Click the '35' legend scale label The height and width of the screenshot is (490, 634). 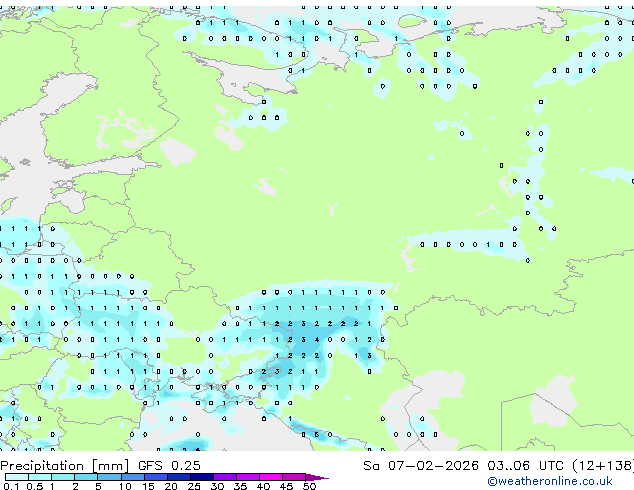click(240, 486)
